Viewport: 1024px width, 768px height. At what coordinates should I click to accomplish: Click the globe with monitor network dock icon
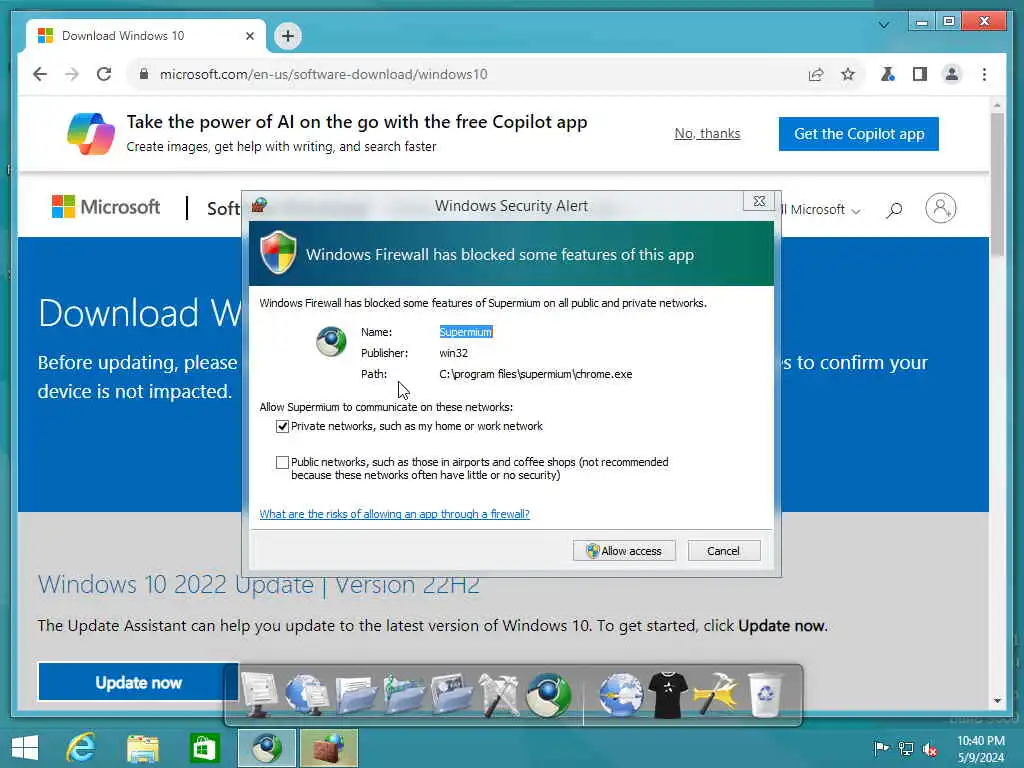tap(306, 695)
